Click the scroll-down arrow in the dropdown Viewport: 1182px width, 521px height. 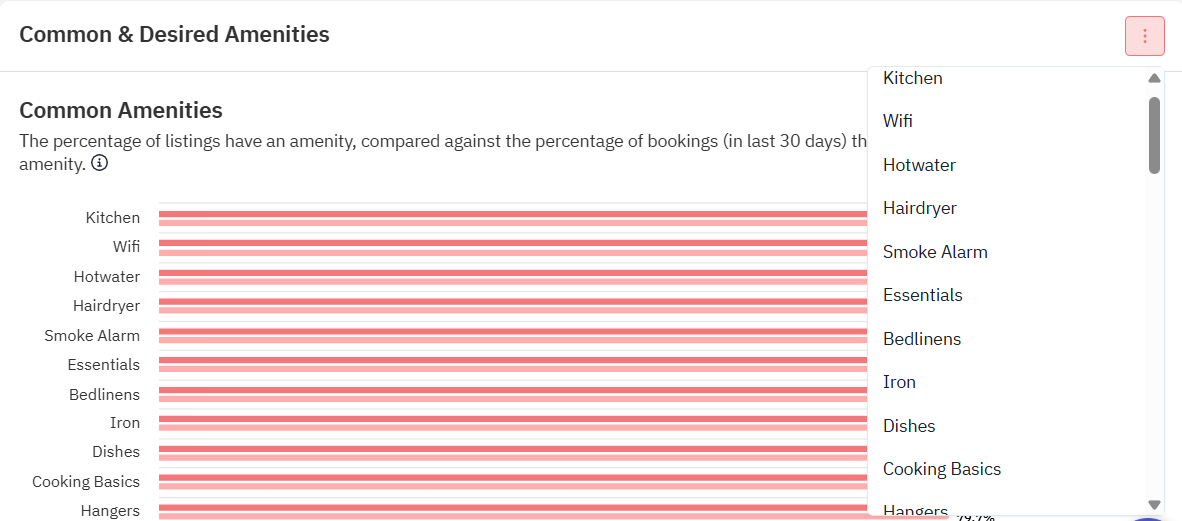1153,504
